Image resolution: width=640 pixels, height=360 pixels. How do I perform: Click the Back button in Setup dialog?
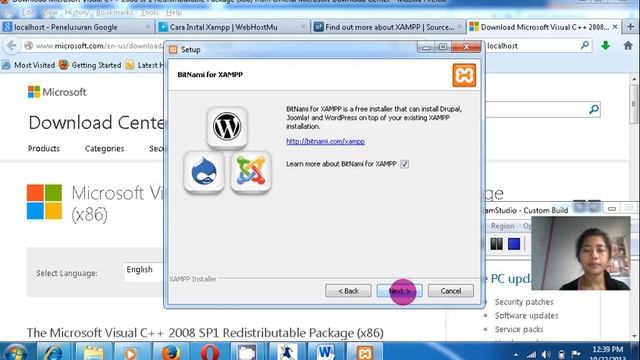click(x=348, y=291)
